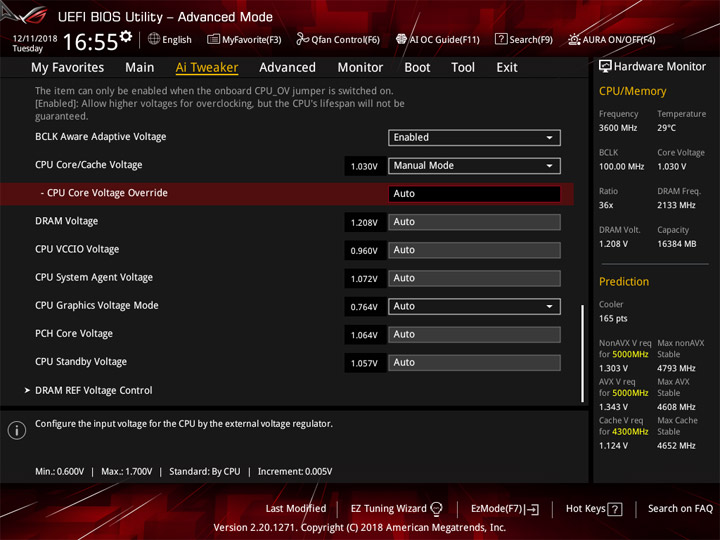Click the 0.960V VCCIO value
Screen dimensions: 720x540
point(365,251)
